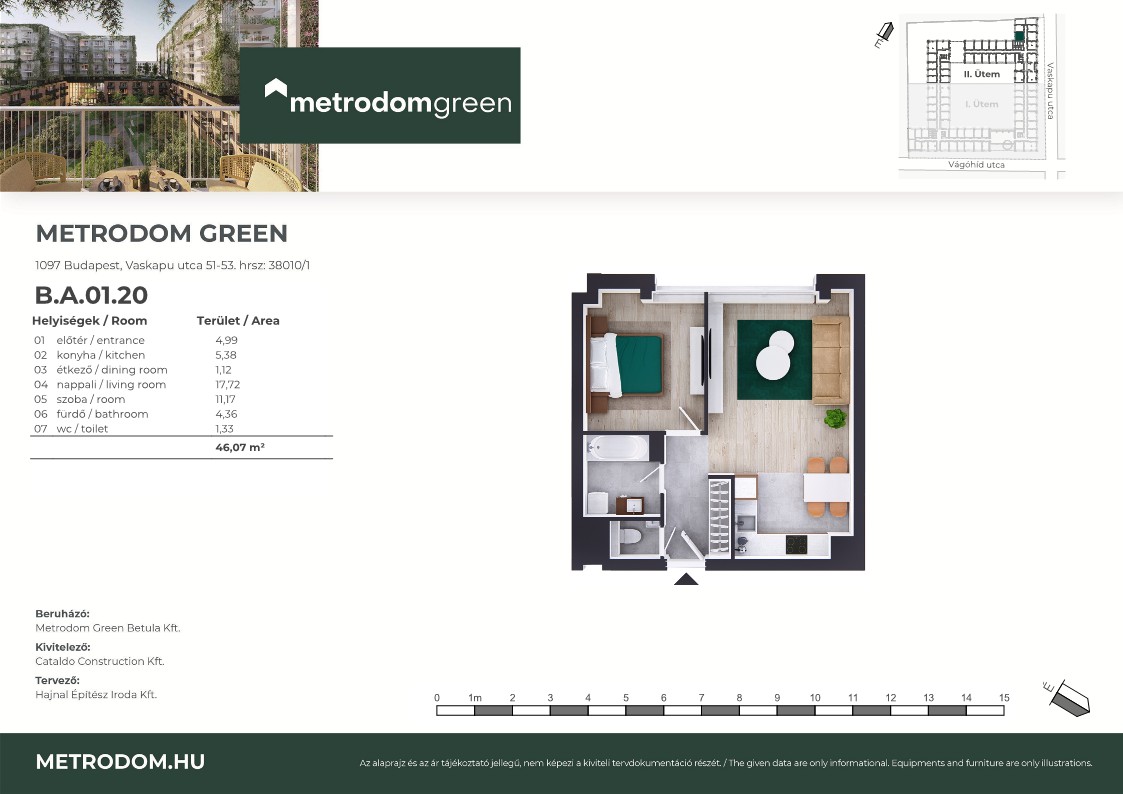Click the compass icon right of scale bar
Image resolution: width=1123 pixels, height=794 pixels.
(x=1068, y=696)
